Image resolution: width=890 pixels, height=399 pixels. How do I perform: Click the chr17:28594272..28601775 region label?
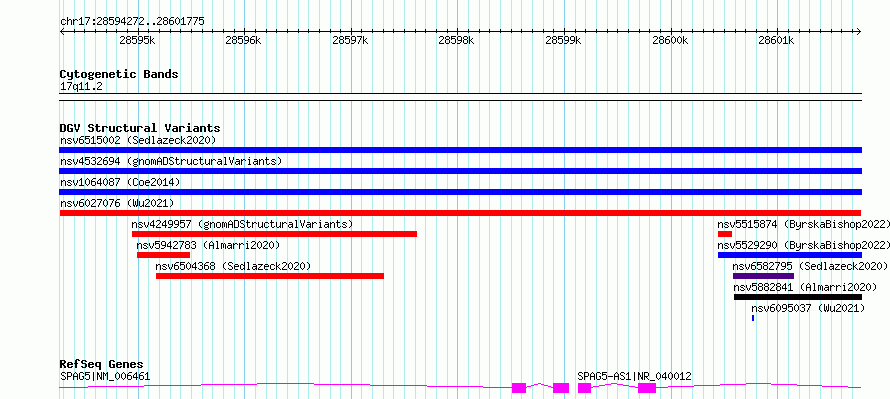click(x=132, y=22)
